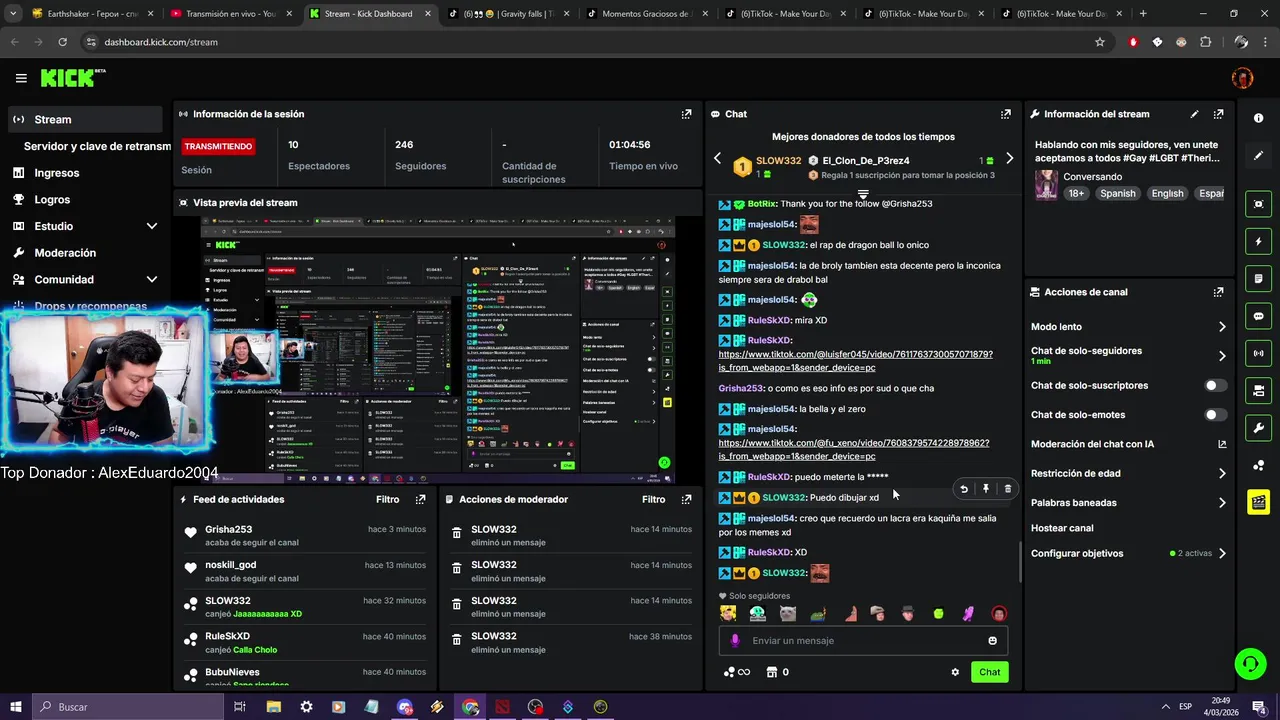This screenshot has height=720, width=1280.
Task: Click the purple microphone icon in message box
Action: [735, 641]
